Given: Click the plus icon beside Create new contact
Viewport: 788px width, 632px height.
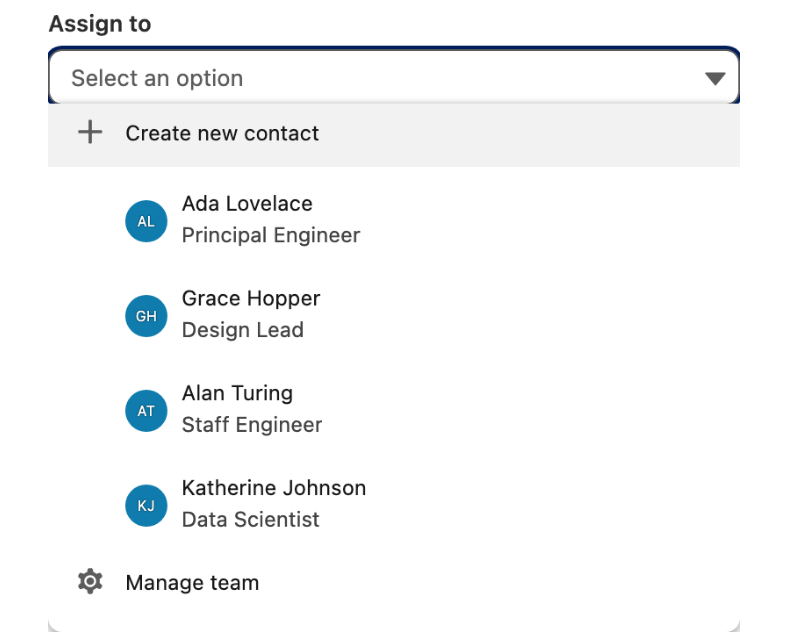Looking at the screenshot, I should click(90, 132).
